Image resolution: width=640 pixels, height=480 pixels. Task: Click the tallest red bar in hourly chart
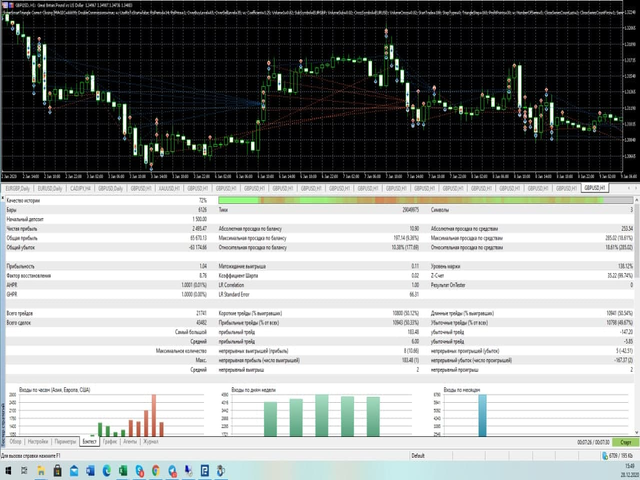[x=154, y=416]
